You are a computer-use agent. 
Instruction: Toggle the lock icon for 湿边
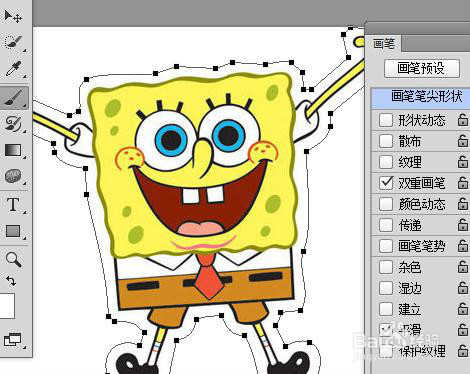(x=463, y=287)
